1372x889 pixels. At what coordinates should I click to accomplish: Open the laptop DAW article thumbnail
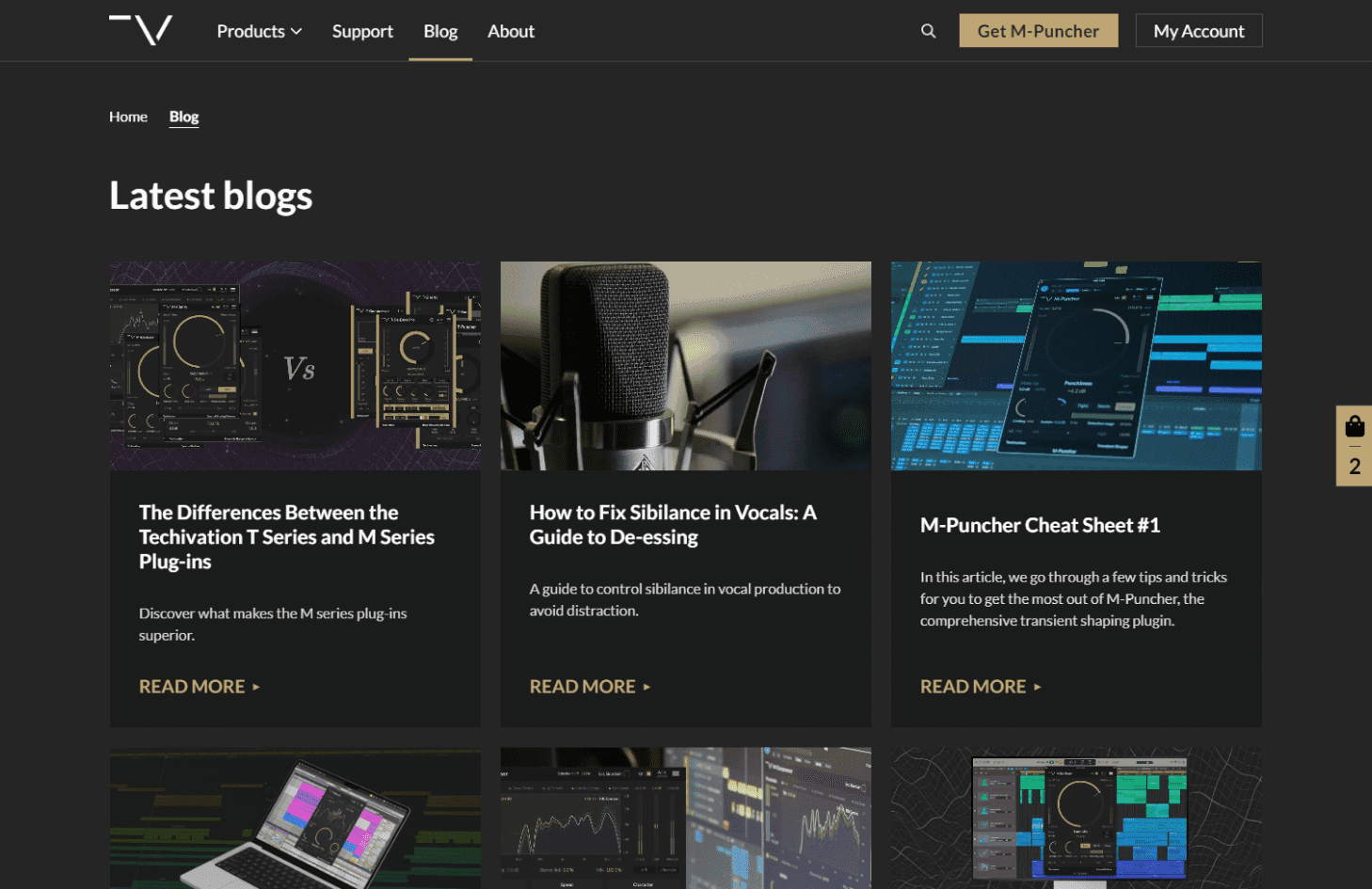[x=295, y=818]
